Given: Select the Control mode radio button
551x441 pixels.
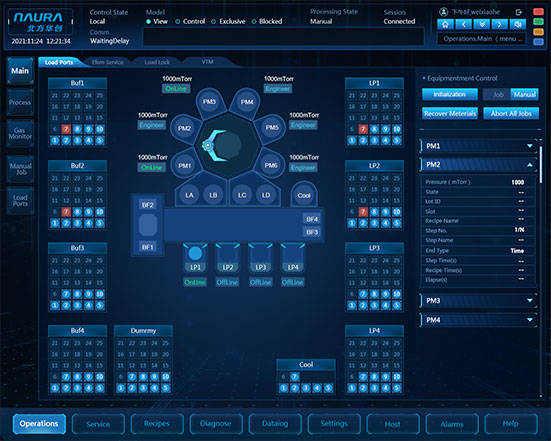Looking at the screenshot, I should click(190, 21).
